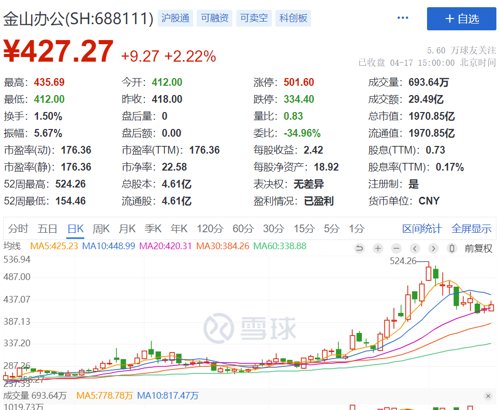
Task: Open the three-dot more options menu
Action: click(403, 18)
